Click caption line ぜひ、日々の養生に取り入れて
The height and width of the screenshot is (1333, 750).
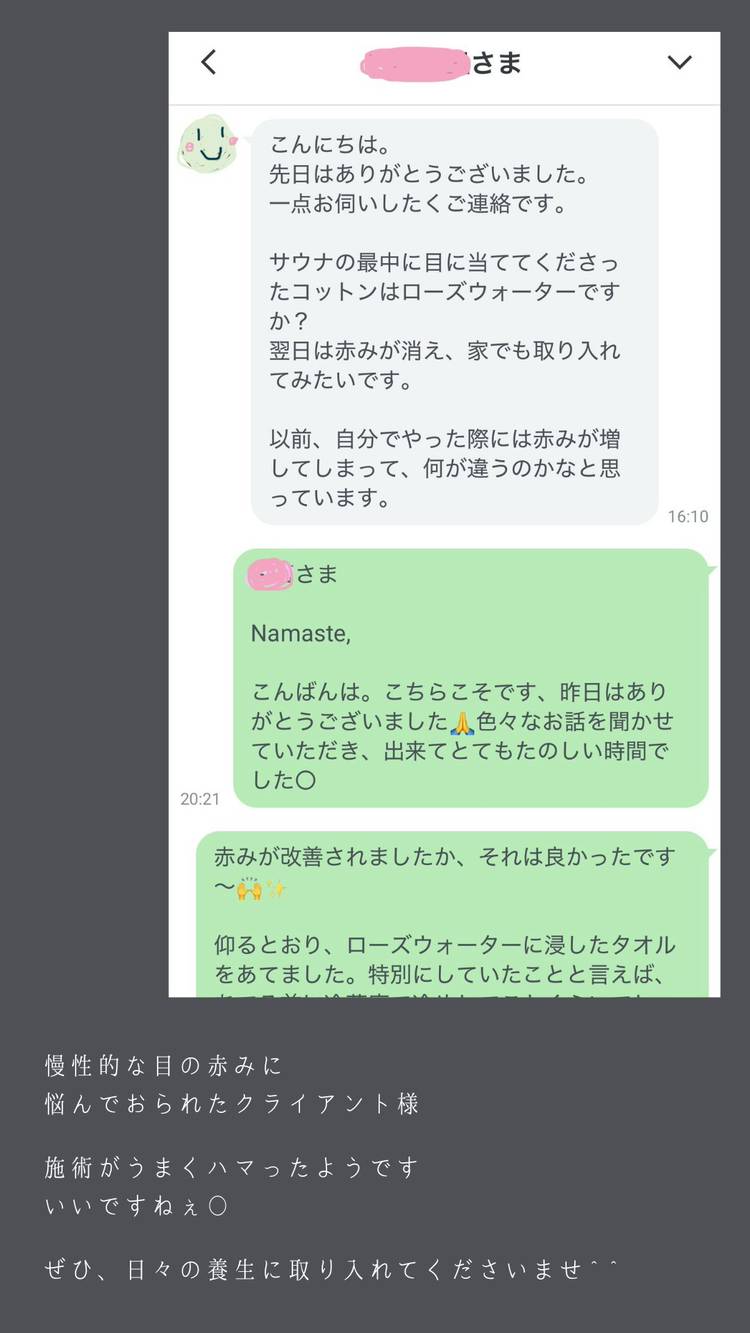coord(332,1270)
